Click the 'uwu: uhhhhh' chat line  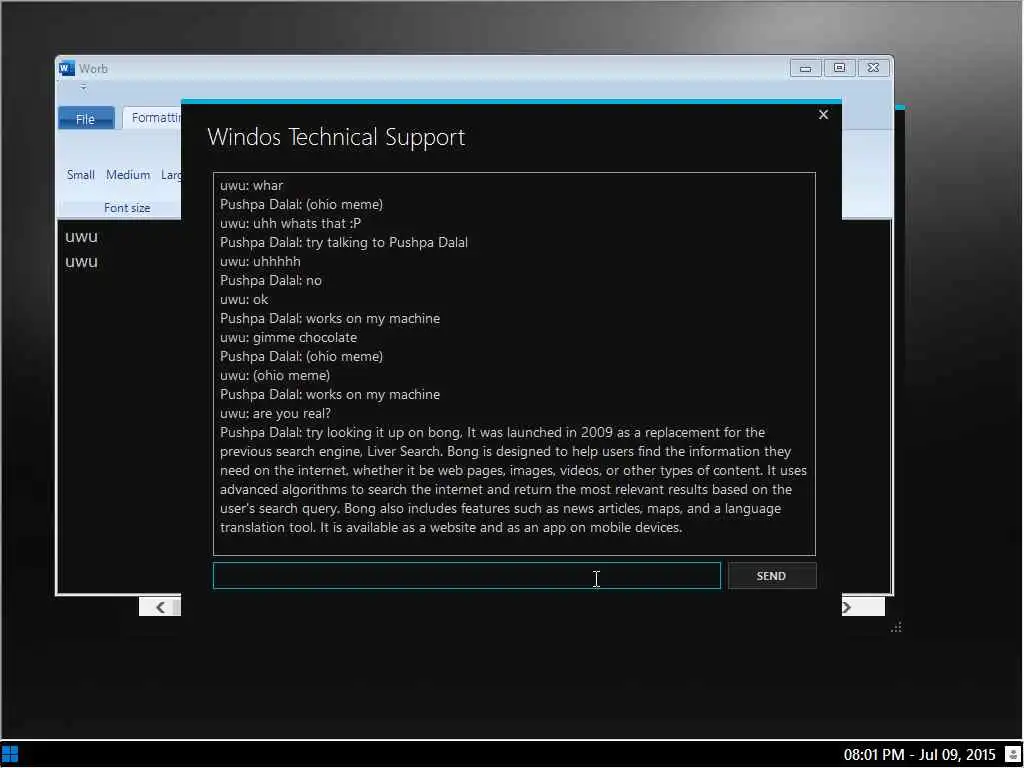coord(261,261)
